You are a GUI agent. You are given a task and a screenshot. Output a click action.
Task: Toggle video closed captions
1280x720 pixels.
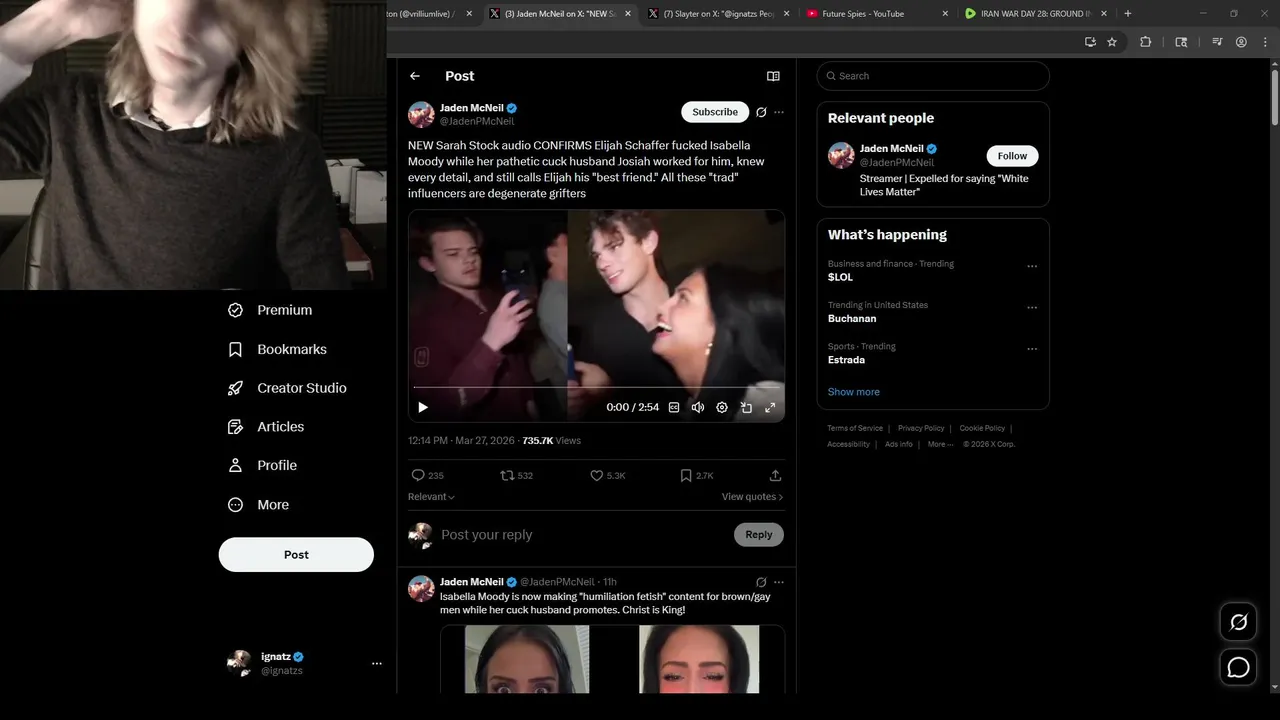(x=674, y=407)
